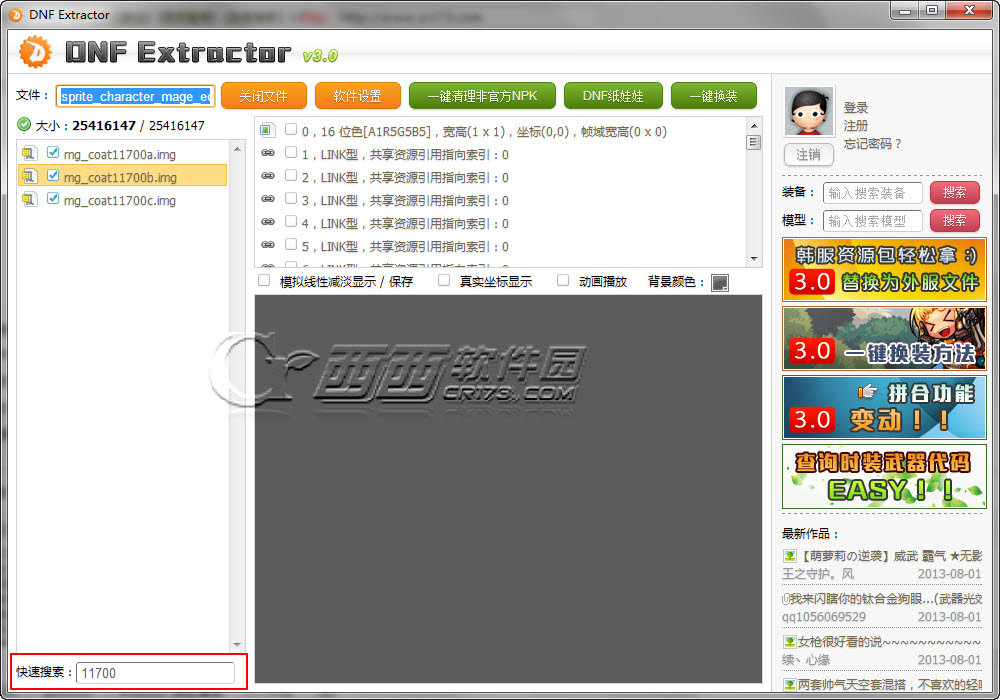Select row 5，LINK型 shared resource

405,246
